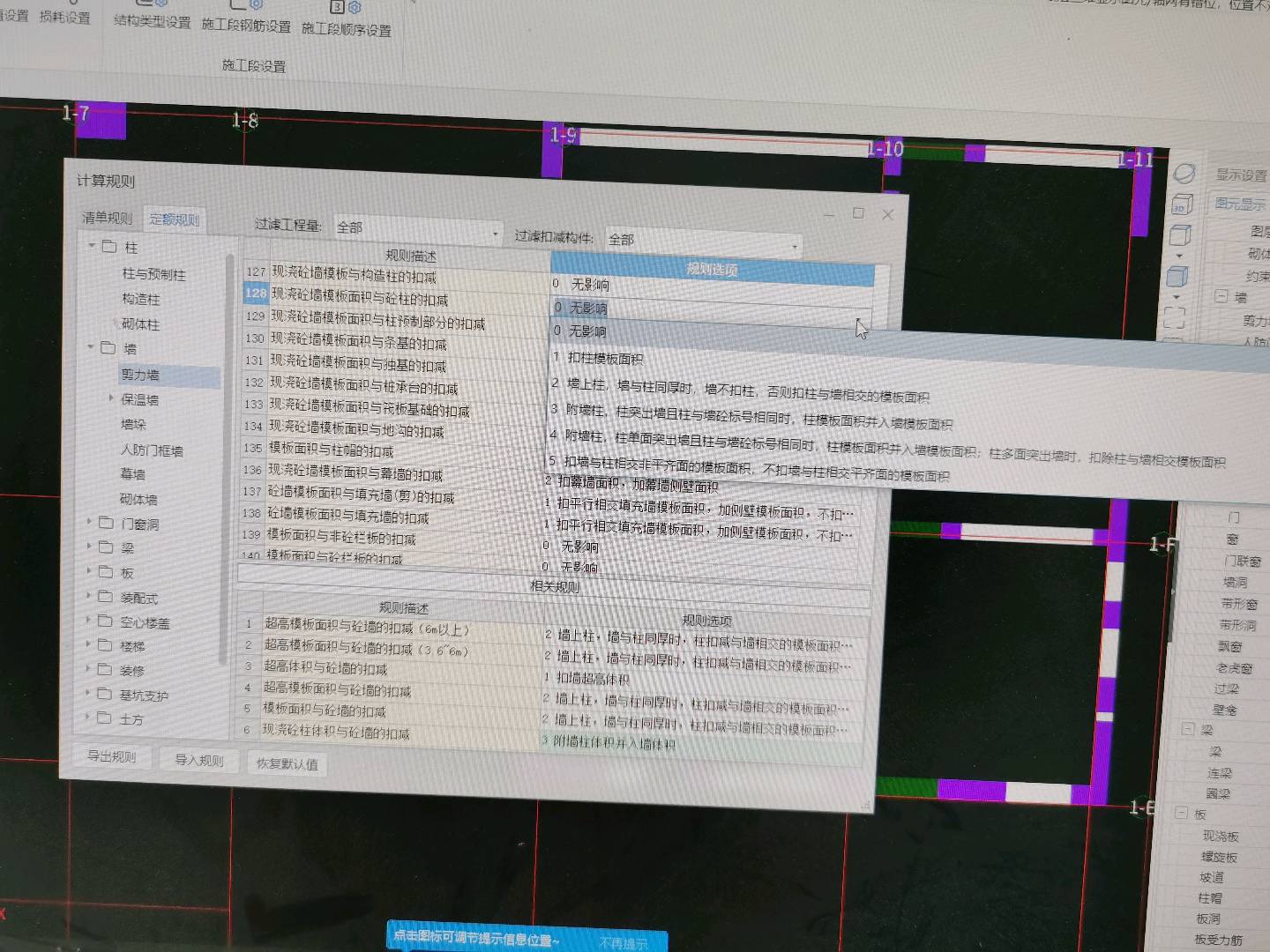This screenshot has width=1270, height=952.
Task: Open the 显示设置 panel tab
Action: pos(1241,175)
